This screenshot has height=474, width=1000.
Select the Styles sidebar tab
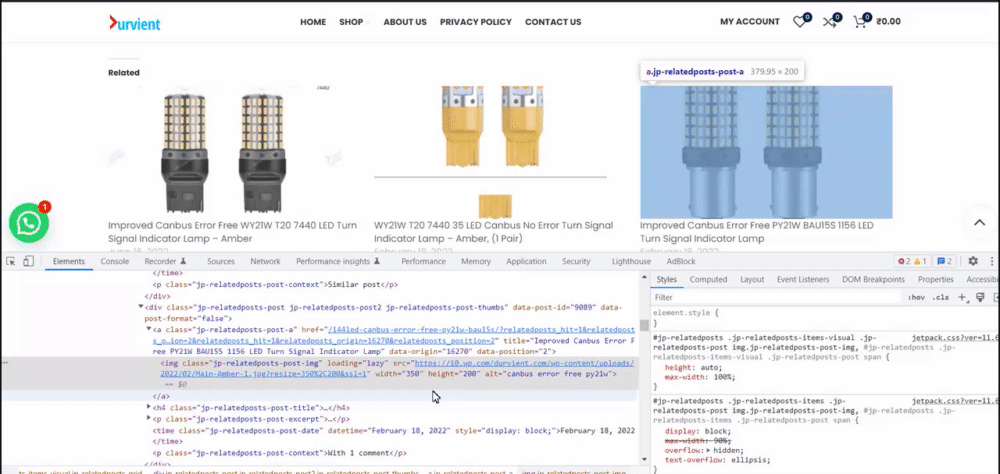(666, 279)
